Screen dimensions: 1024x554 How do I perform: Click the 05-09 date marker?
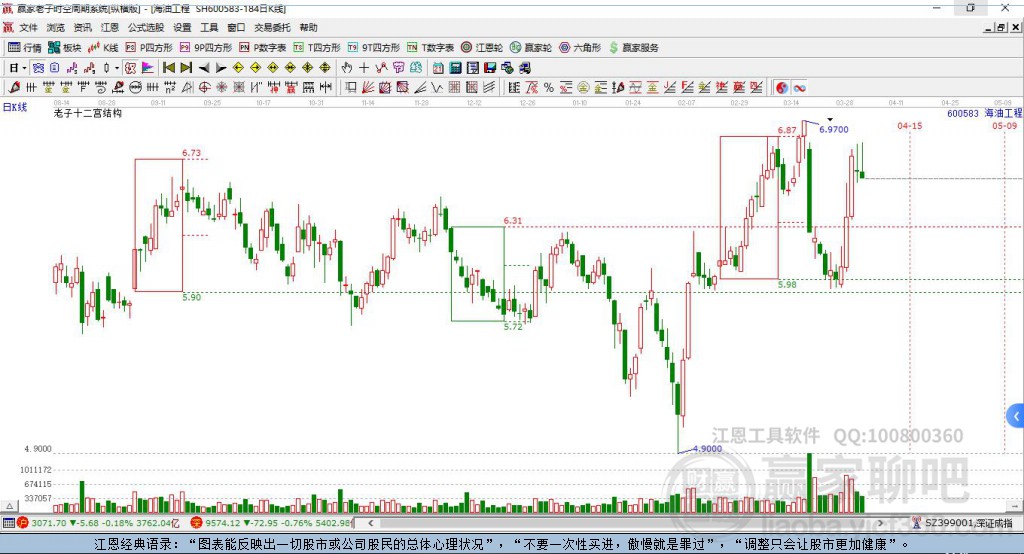coord(1004,125)
